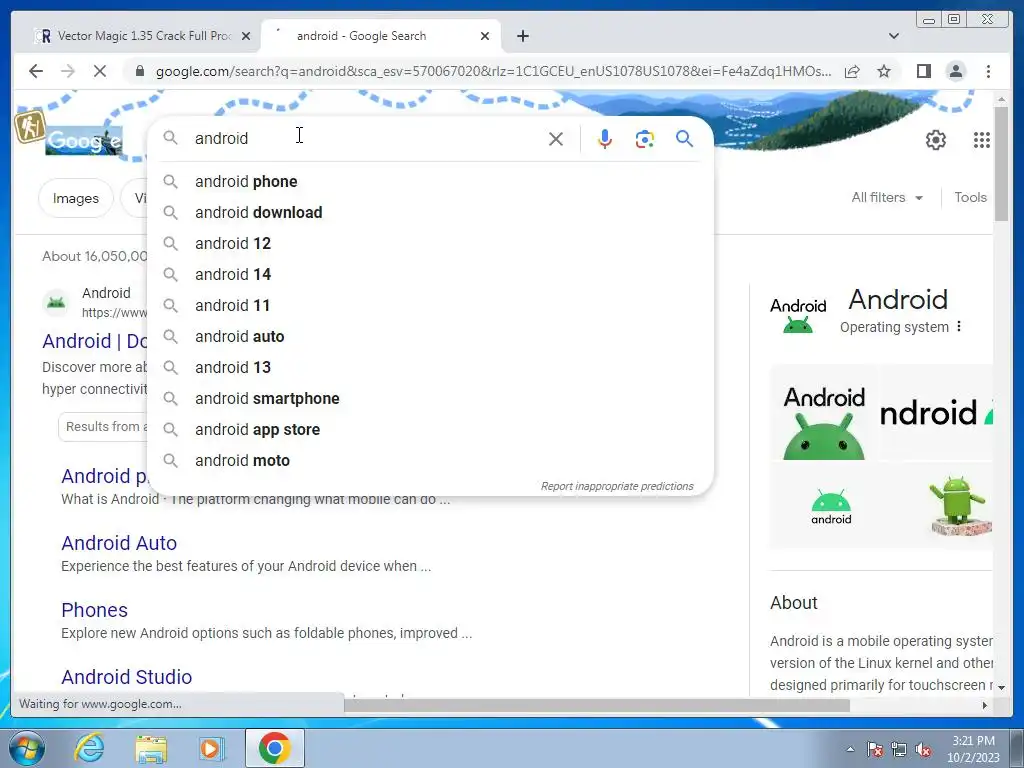The height and width of the screenshot is (768, 1024).
Task: Choose suggestion android 14
Action: 431,274
